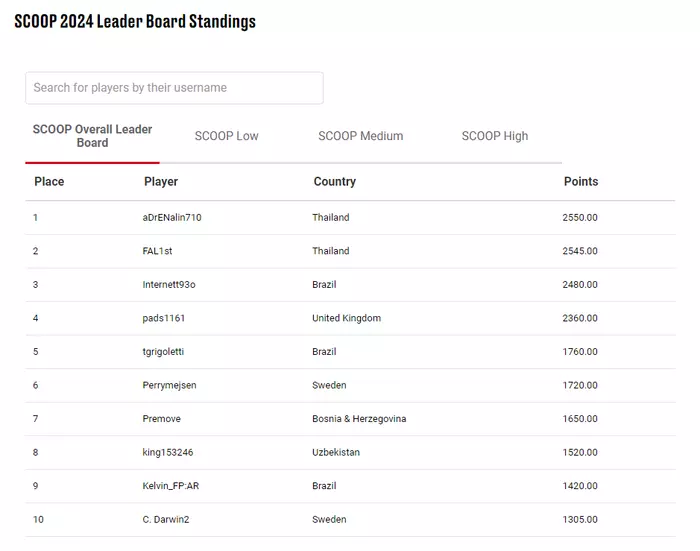The image size is (700, 551).
Task: Click the Place column header
Action: pos(49,181)
